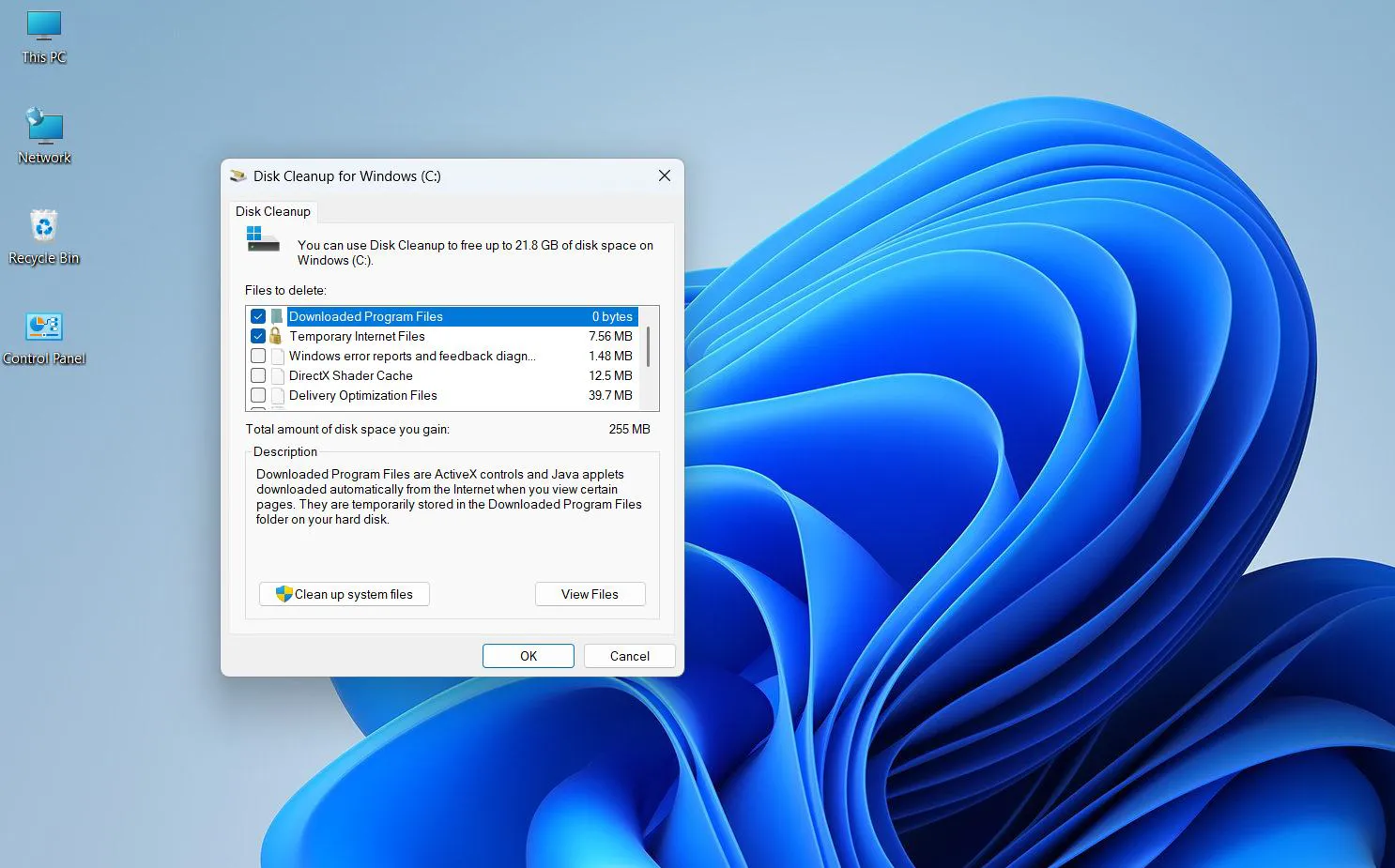1395x868 pixels.
Task: Open the Network desktop icon
Action: pyautogui.click(x=43, y=130)
